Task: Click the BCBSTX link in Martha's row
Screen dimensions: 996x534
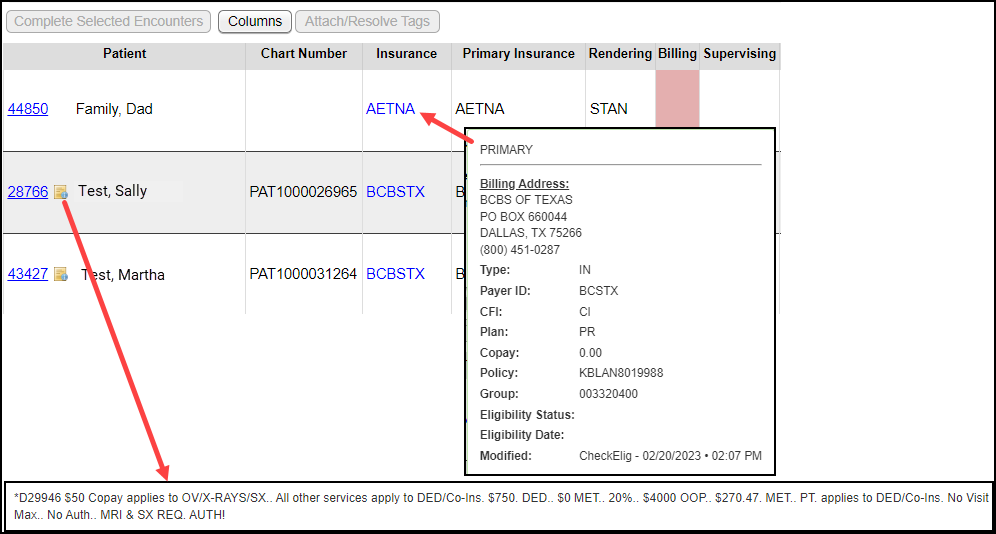Action: tap(395, 274)
